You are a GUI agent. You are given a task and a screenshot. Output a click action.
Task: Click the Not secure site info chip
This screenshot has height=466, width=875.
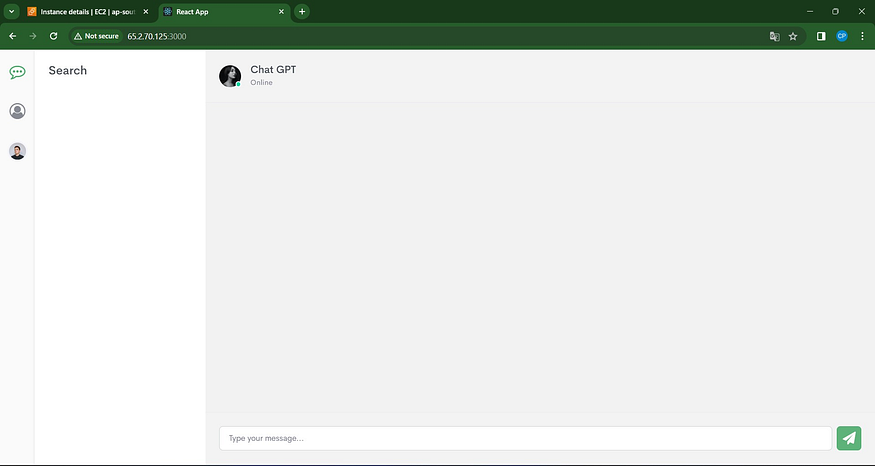96,36
